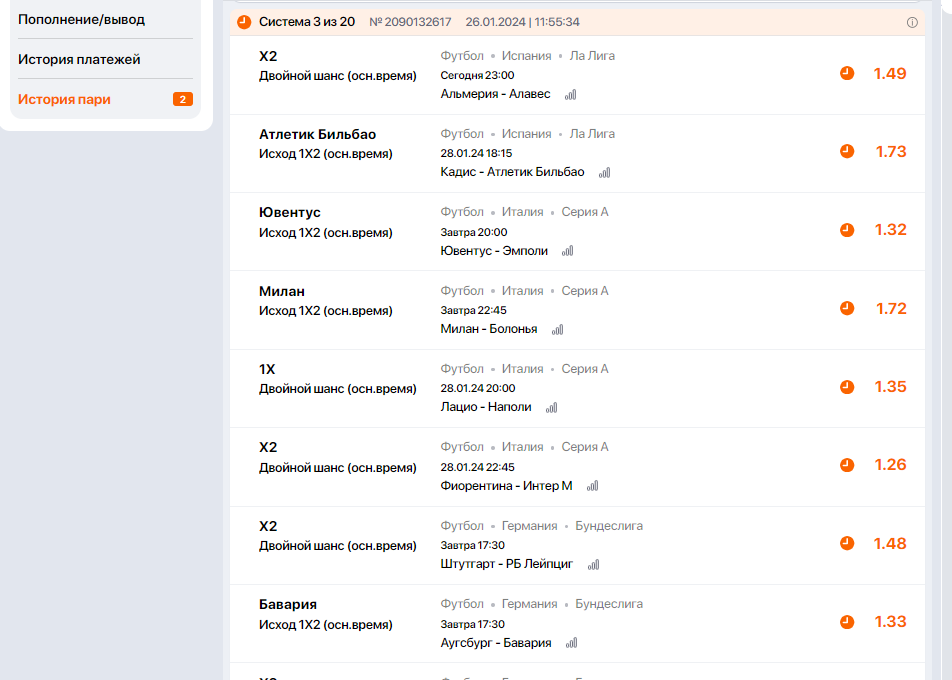Open the match Аугсбург - Бавария
952x680 pixels.
click(496, 643)
